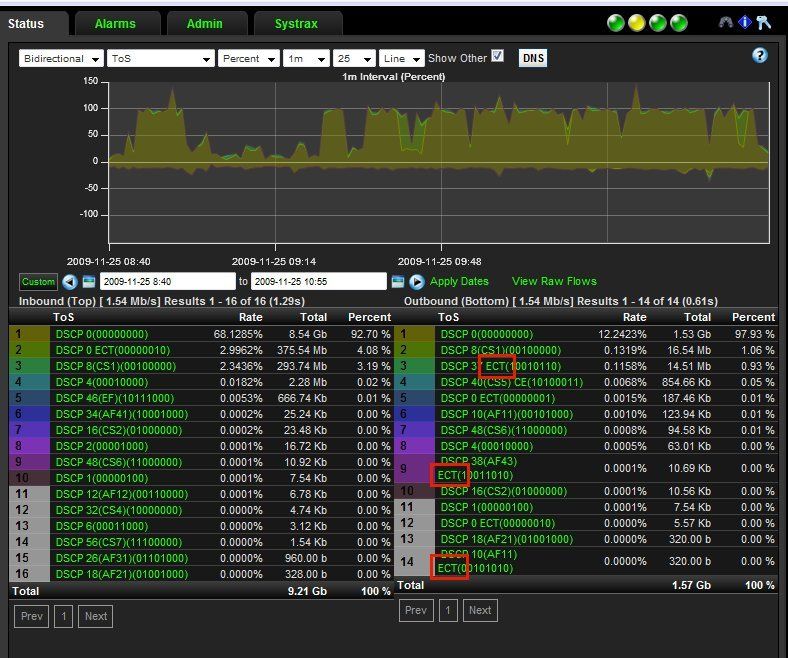Open inbound DSCP 0(00000000) entry
Viewport: 788px width, 658px height.
tap(102, 334)
